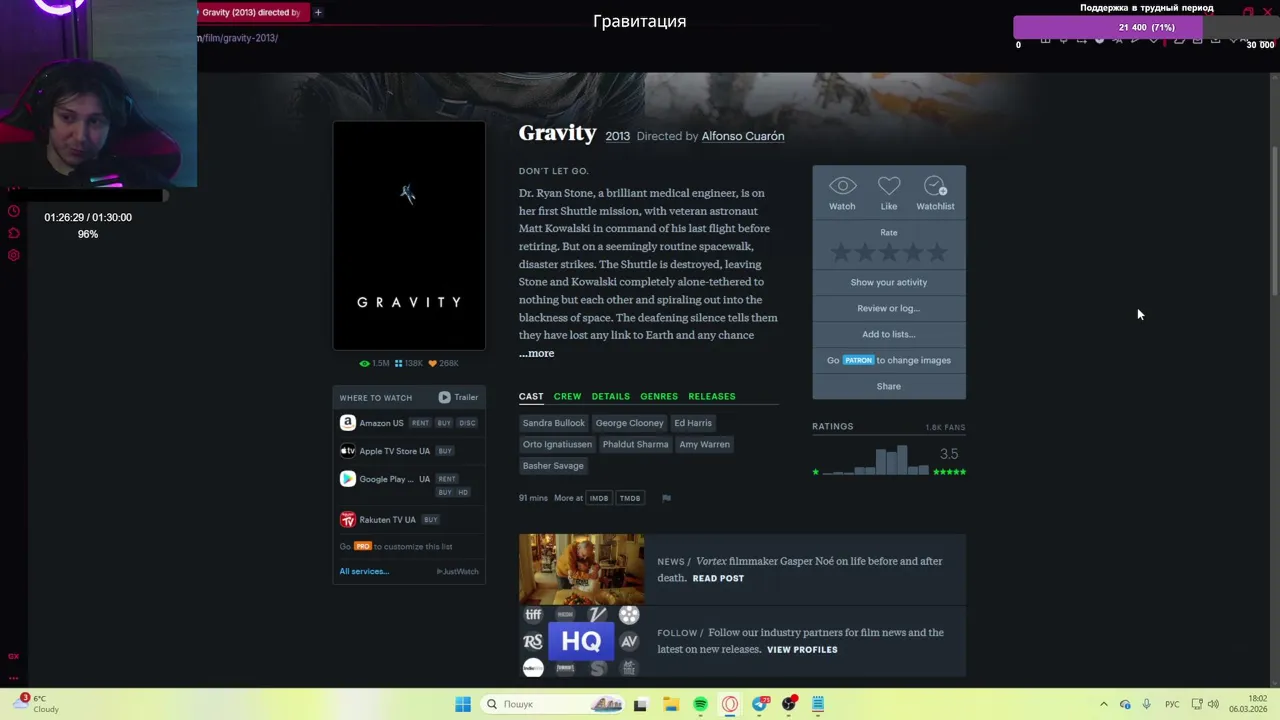The height and width of the screenshot is (720, 1280).
Task: Click READ POST for Vortex news
Action: pos(718,578)
